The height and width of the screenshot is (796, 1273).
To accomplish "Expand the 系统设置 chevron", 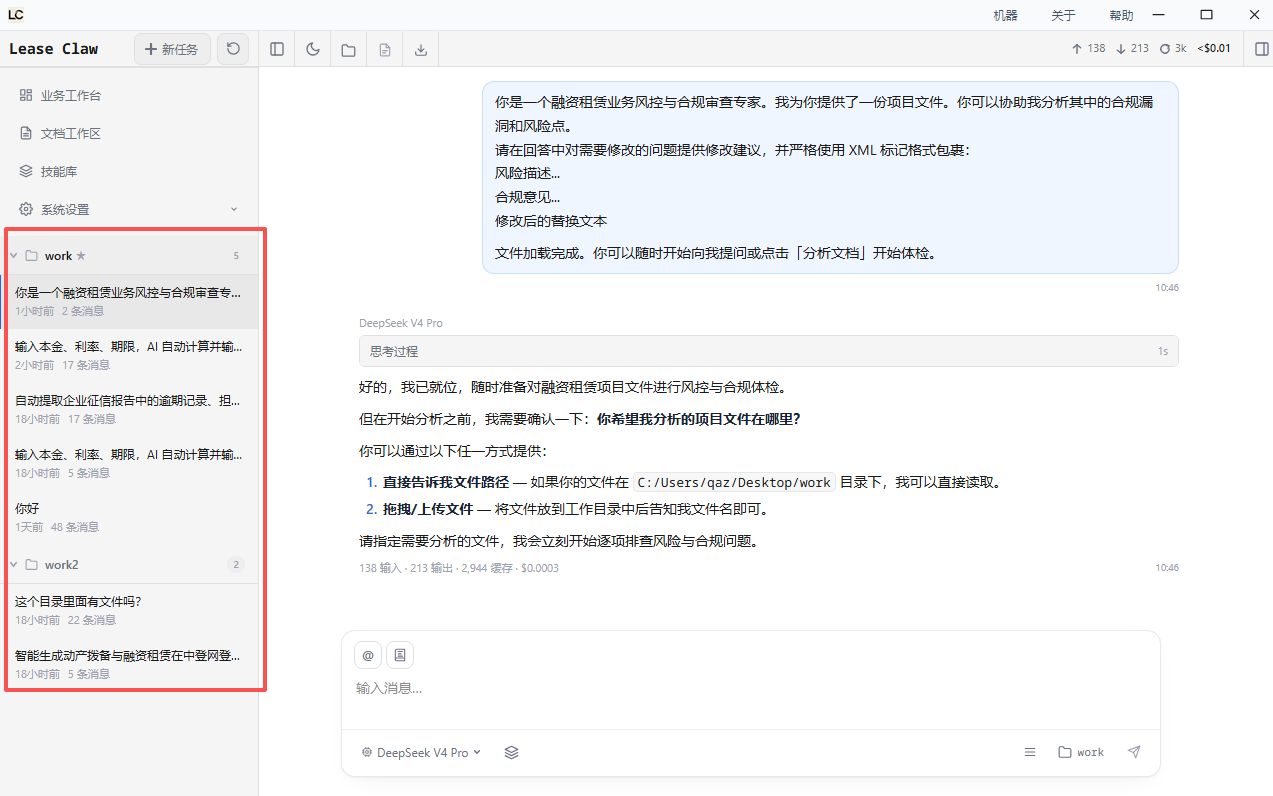I will click(x=234, y=210).
